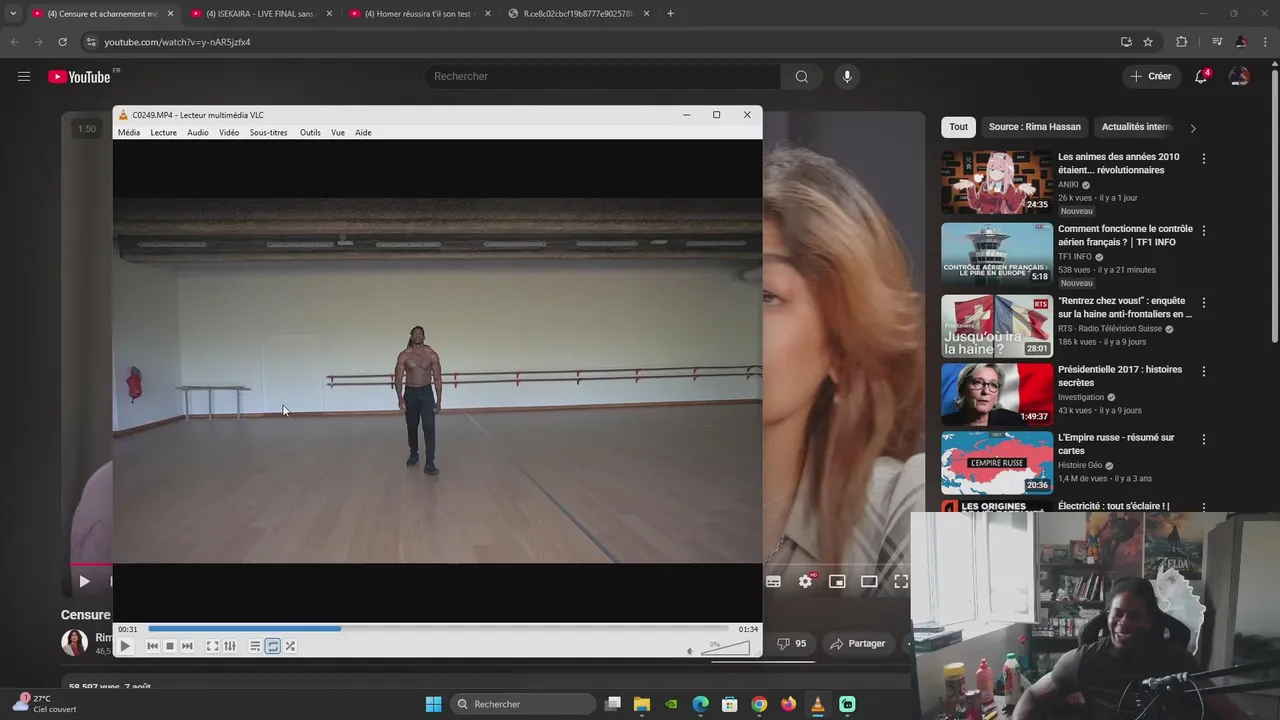Open VLC Vue menu

click(338, 133)
